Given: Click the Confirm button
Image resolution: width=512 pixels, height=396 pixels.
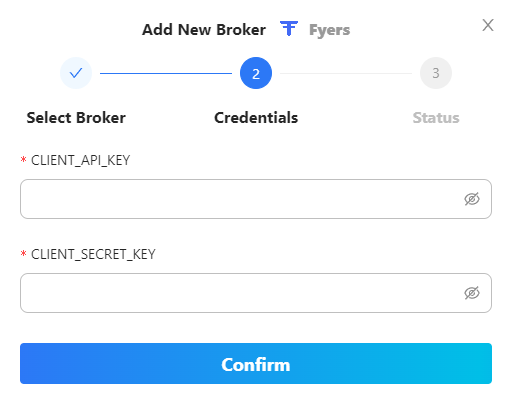Looking at the screenshot, I should click(256, 363).
